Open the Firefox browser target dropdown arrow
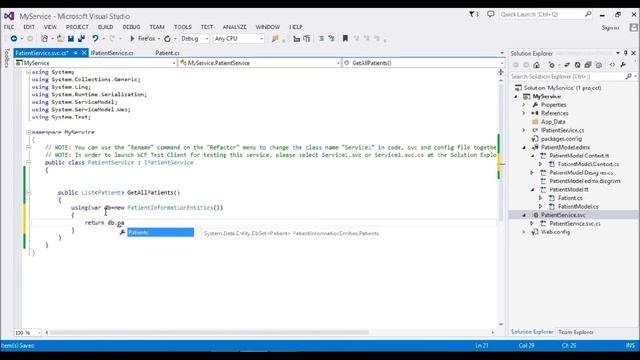Image resolution: width=640 pixels, height=360 pixels. coord(159,39)
